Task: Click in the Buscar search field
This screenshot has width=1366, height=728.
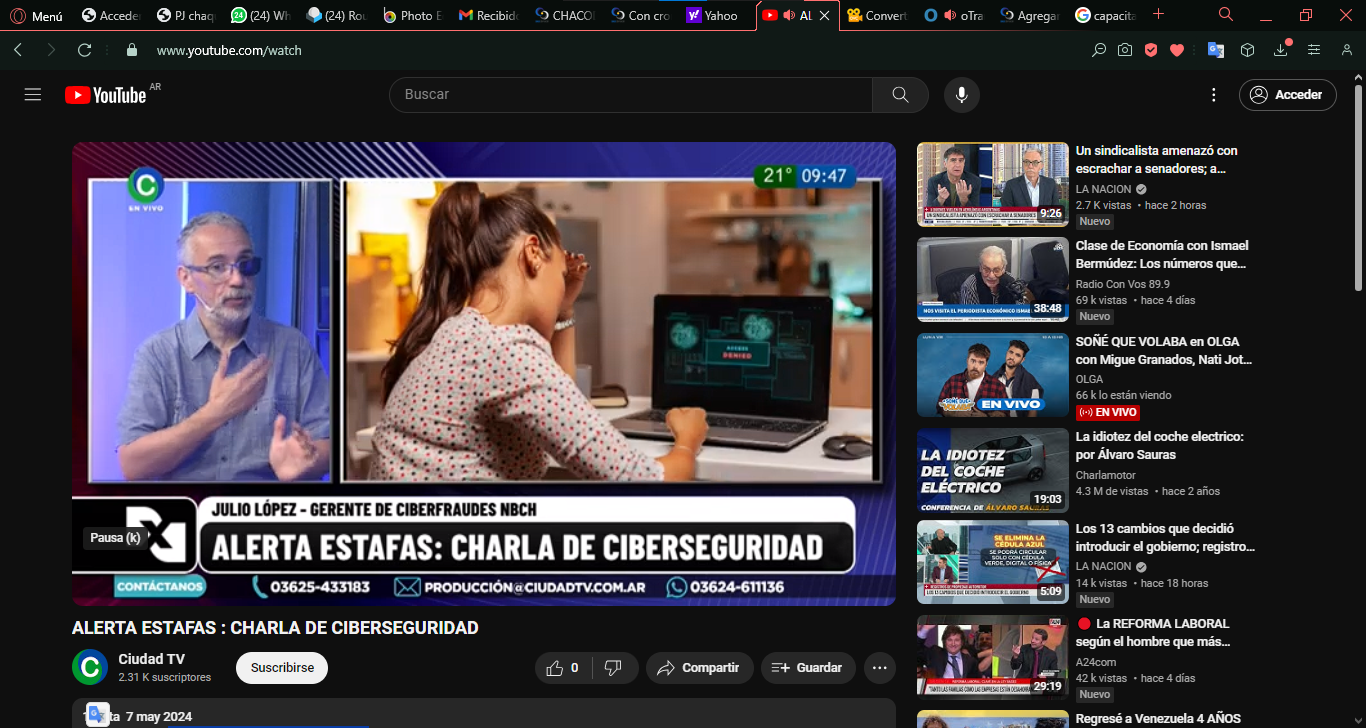Action: click(630, 95)
